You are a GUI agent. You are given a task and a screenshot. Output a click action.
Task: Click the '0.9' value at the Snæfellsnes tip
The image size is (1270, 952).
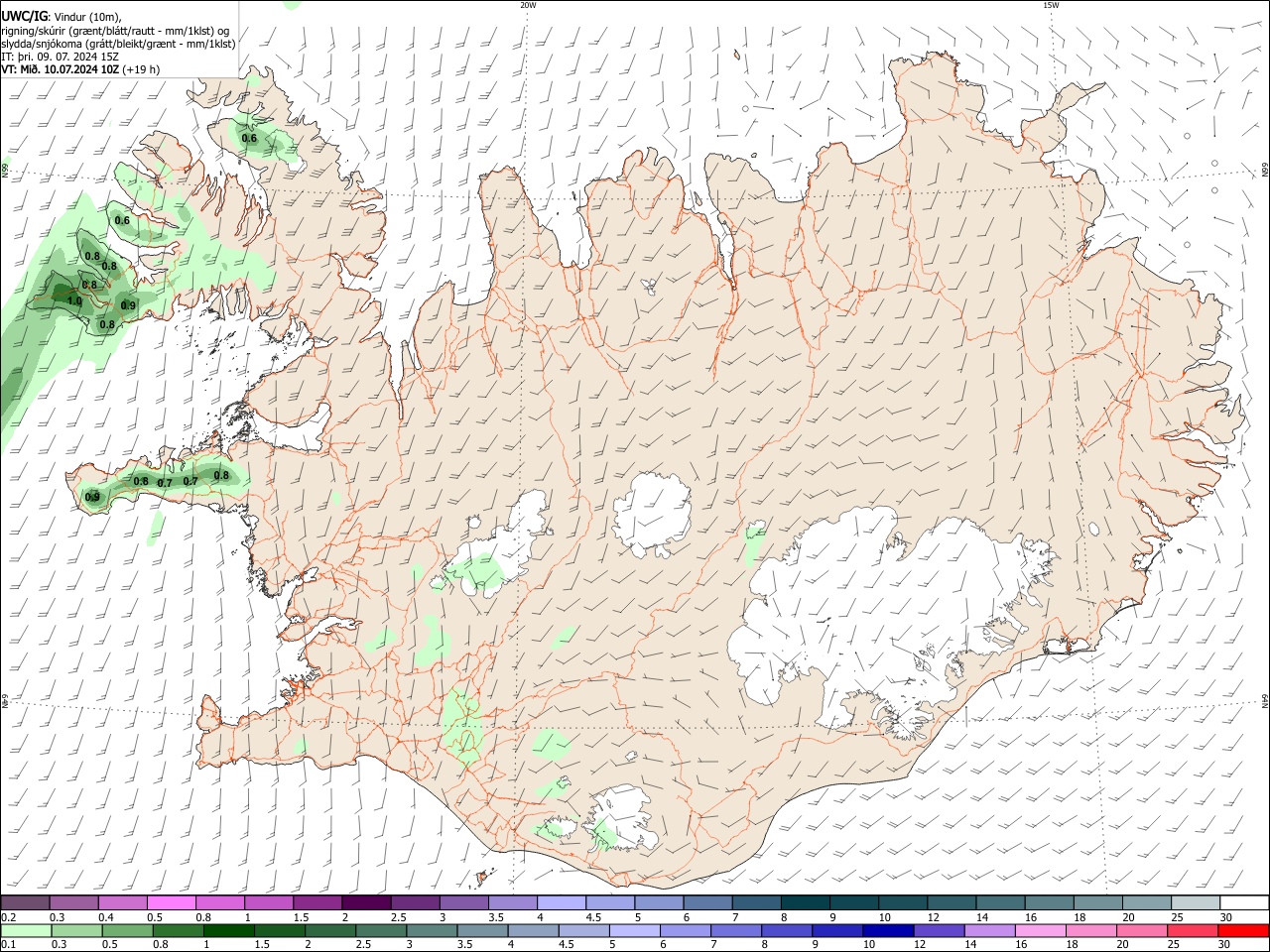click(x=92, y=497)
